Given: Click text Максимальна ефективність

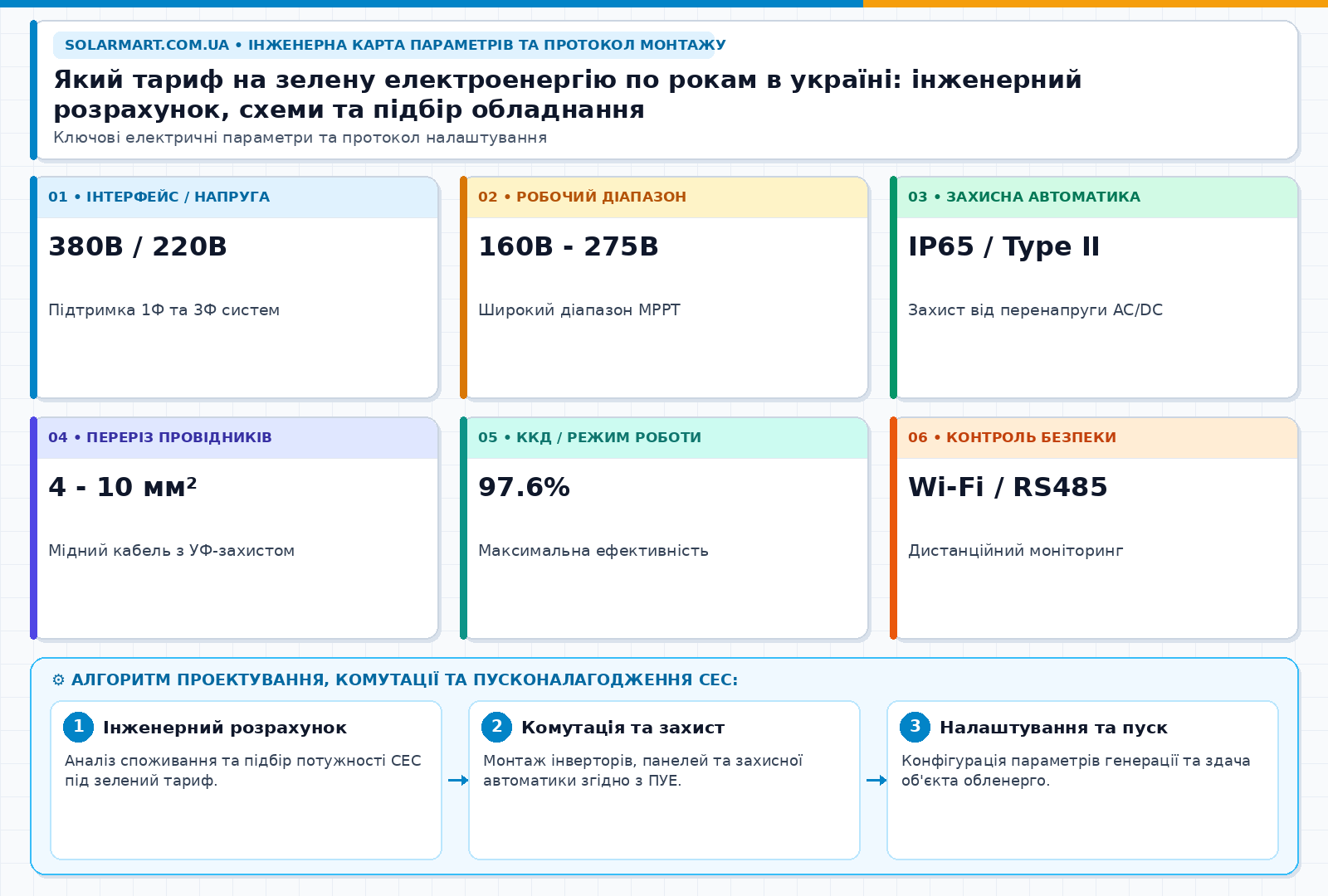Looking at the screenshot, I should [x=593, y=551].
